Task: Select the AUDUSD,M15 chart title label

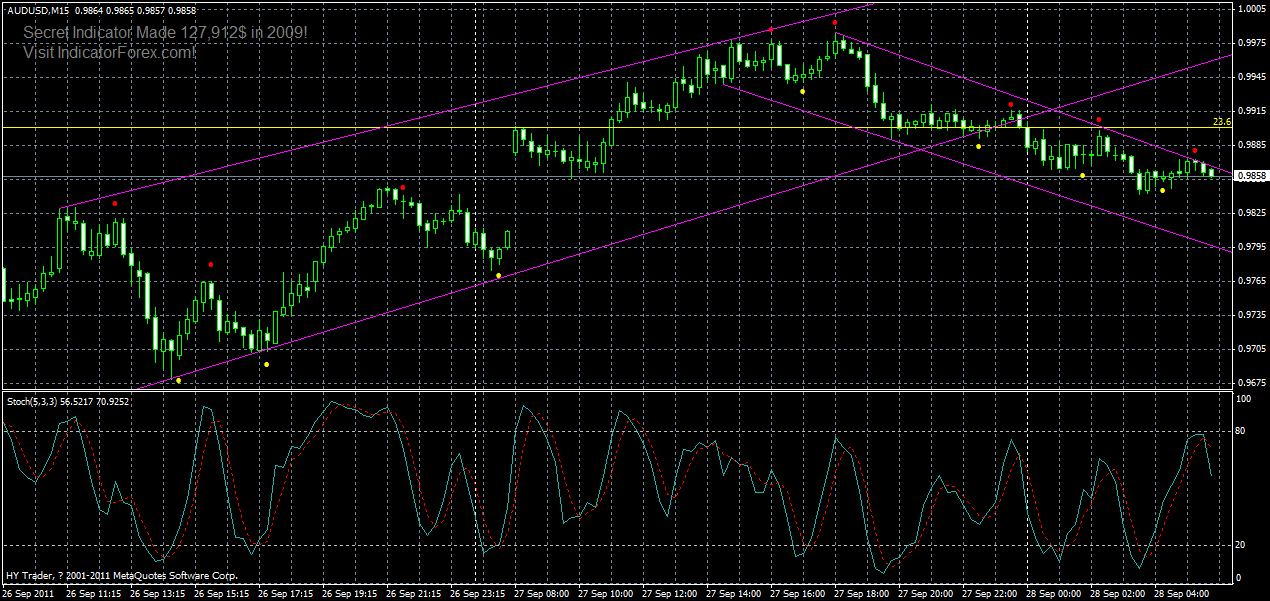Action: pyautogui.click(x=40, y=8)
